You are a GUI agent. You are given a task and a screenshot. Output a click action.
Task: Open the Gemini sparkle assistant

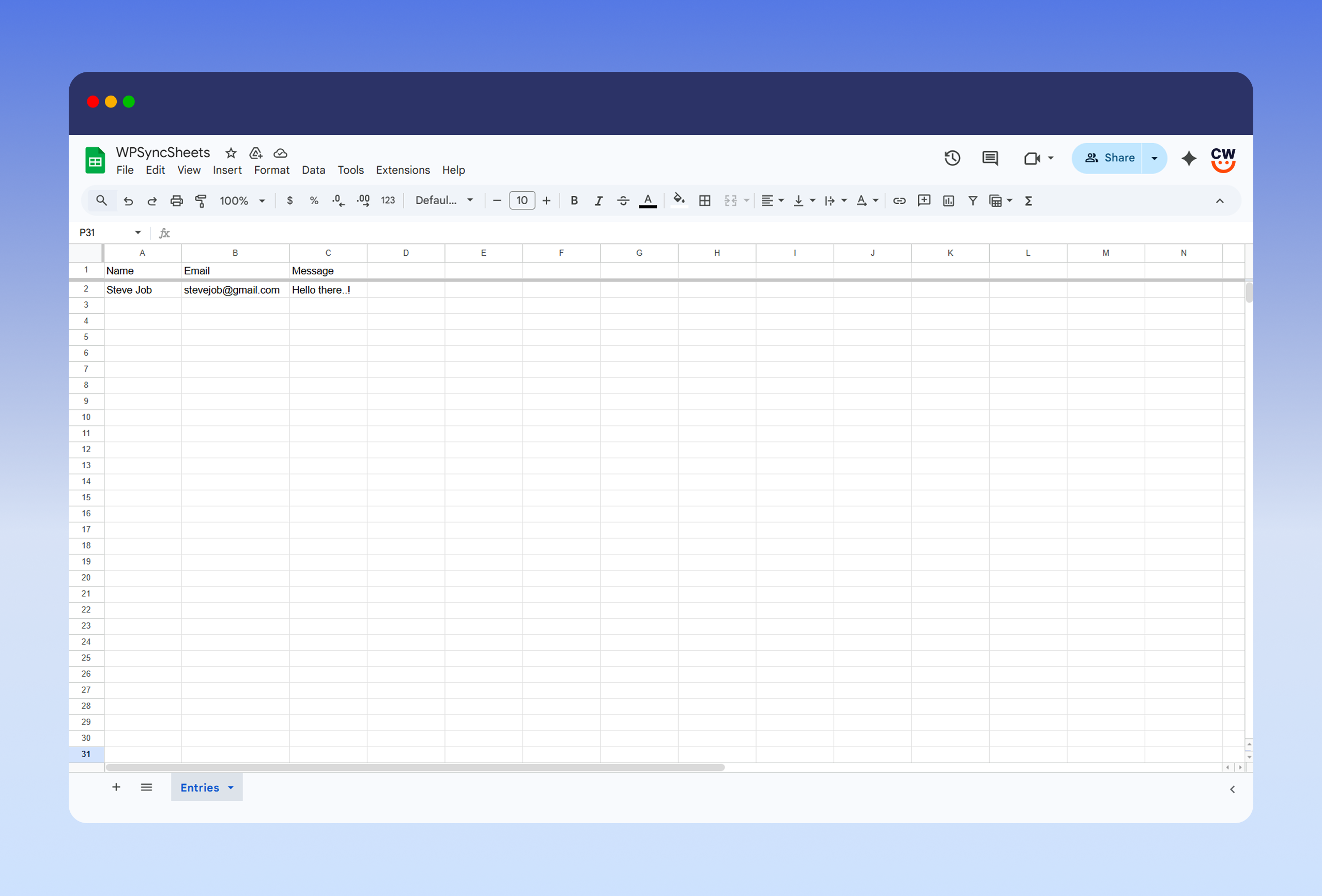point(1189,158)
